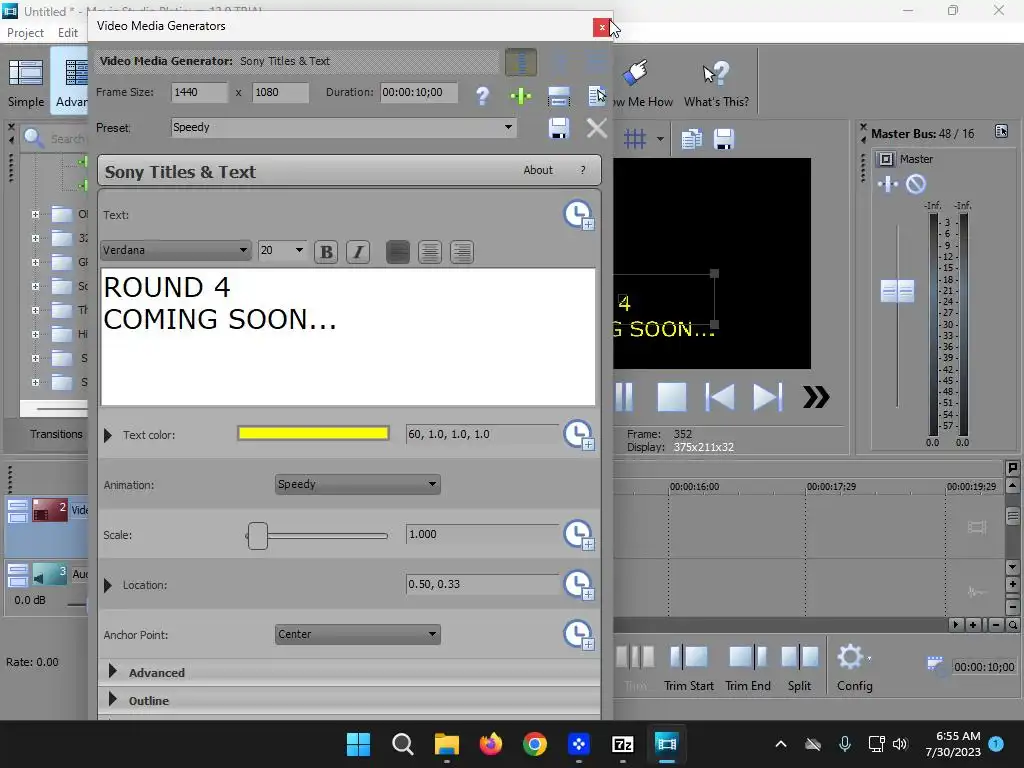The image size is (1024, 768).
Task: Go to start of the project
Action: 720,396
